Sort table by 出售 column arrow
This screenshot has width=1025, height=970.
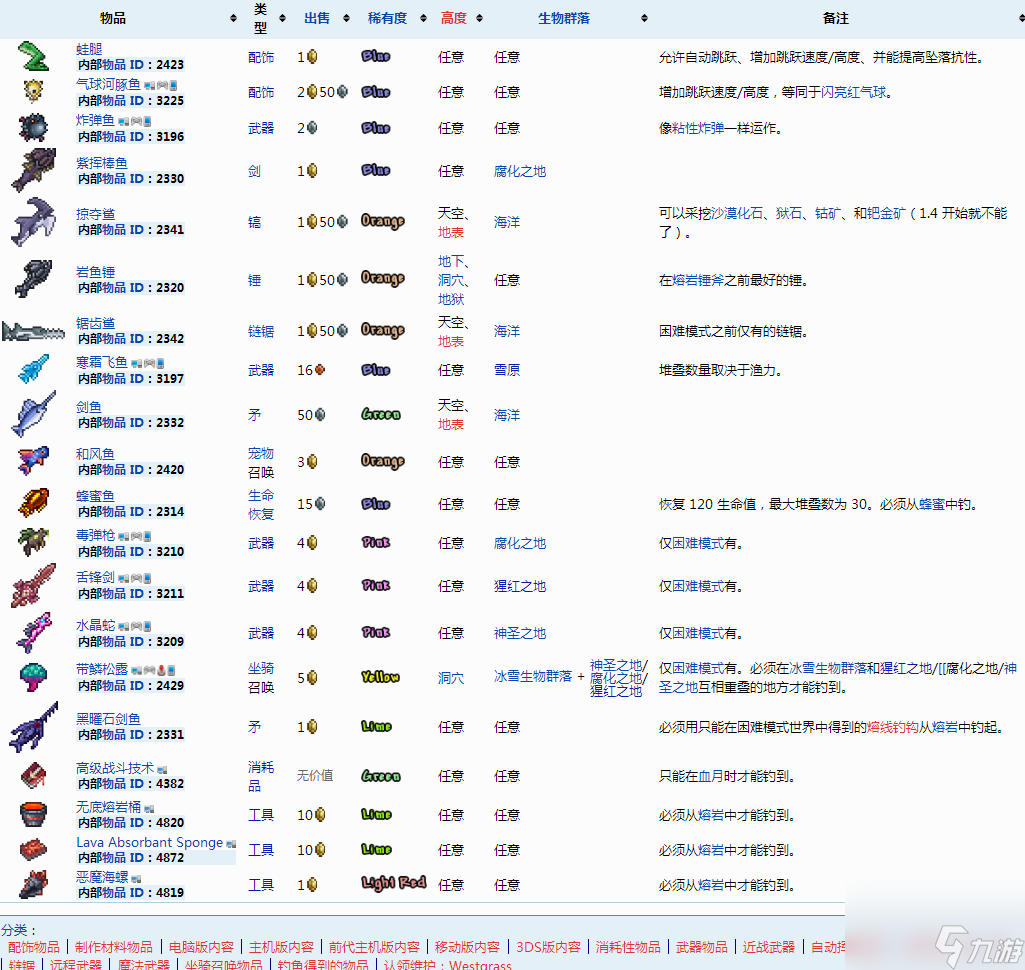tap(346, 18)
